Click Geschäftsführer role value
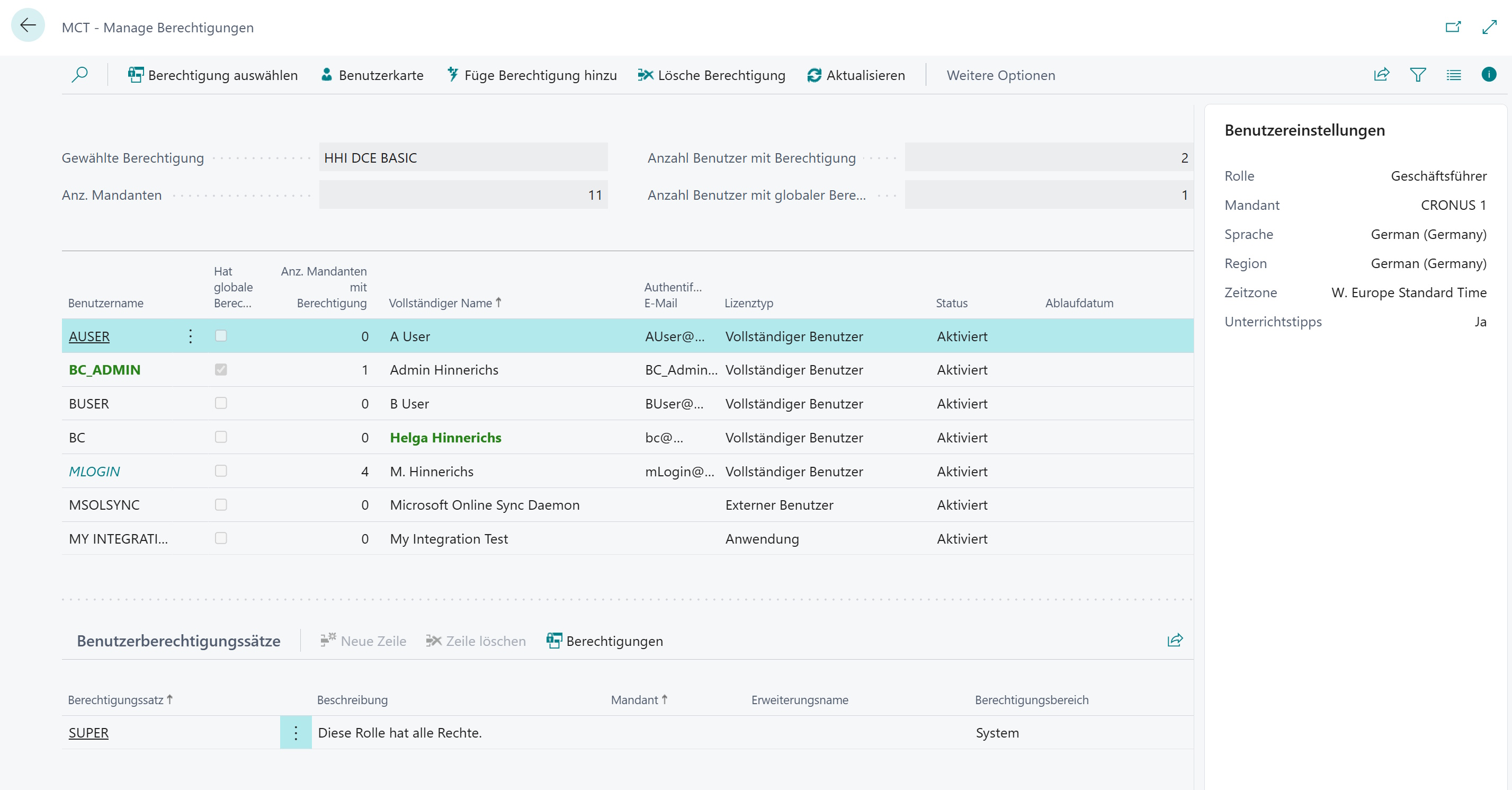Image resolution: width=1512 pixels, height=790 pixels. pos(1438,175)
